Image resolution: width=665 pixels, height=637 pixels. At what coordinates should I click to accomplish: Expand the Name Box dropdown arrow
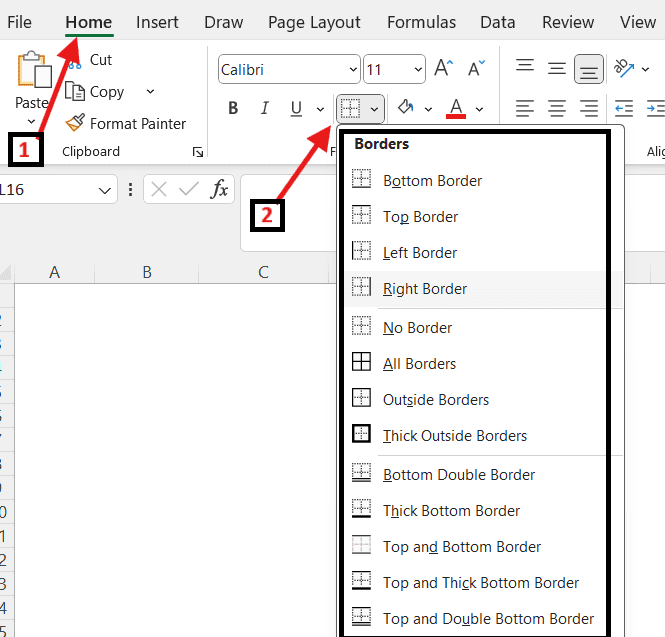[105, 190]
